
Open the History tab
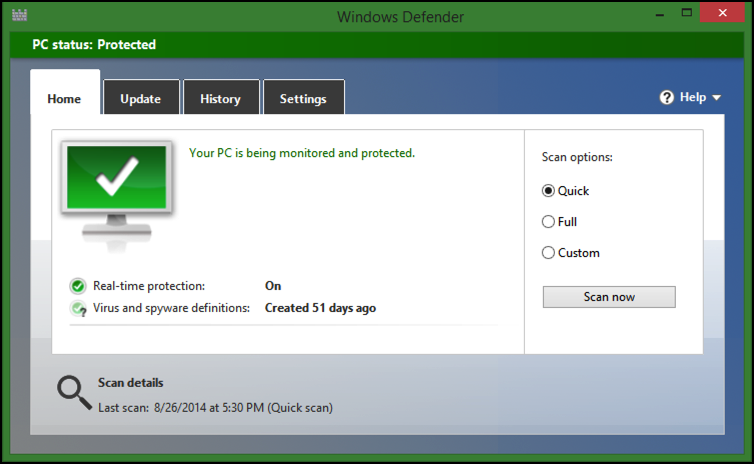(x=221, y=97)
